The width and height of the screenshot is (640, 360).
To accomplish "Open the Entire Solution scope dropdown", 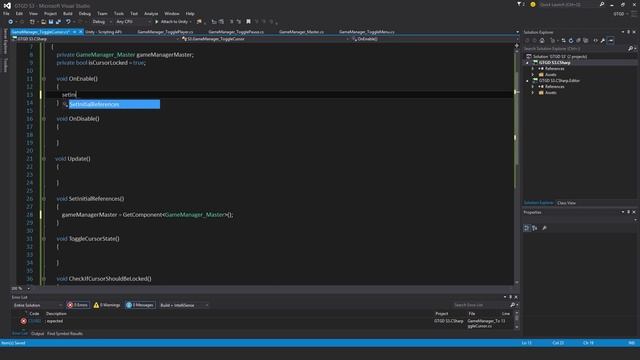I will pos(37,305).
